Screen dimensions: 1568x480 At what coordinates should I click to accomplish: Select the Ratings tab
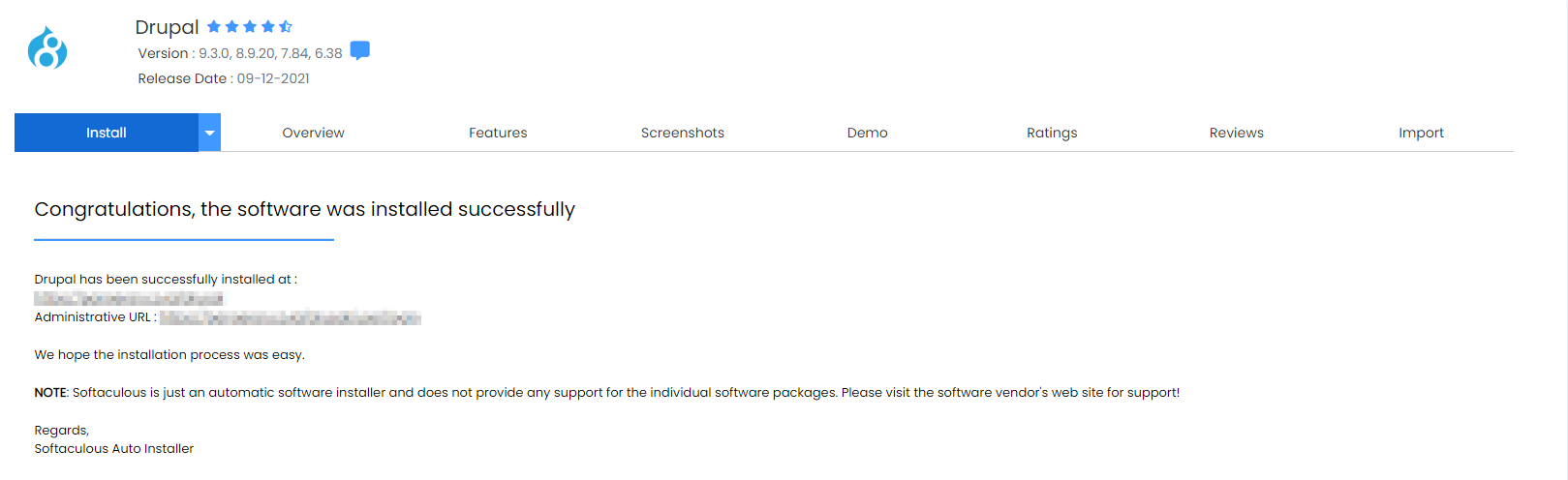click(1052, 133)
